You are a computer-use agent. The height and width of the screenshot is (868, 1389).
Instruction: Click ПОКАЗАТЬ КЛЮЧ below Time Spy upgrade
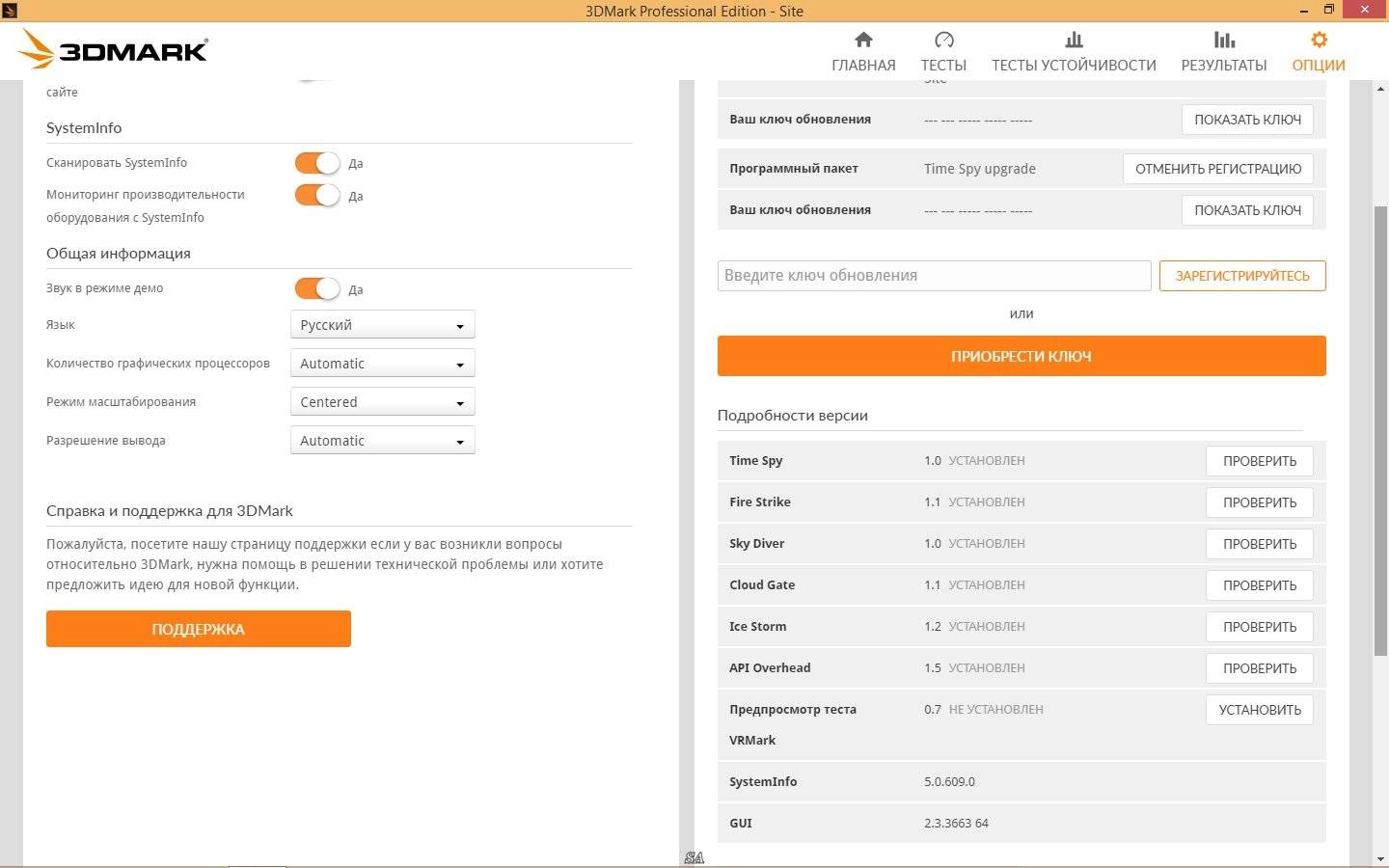1247,210
